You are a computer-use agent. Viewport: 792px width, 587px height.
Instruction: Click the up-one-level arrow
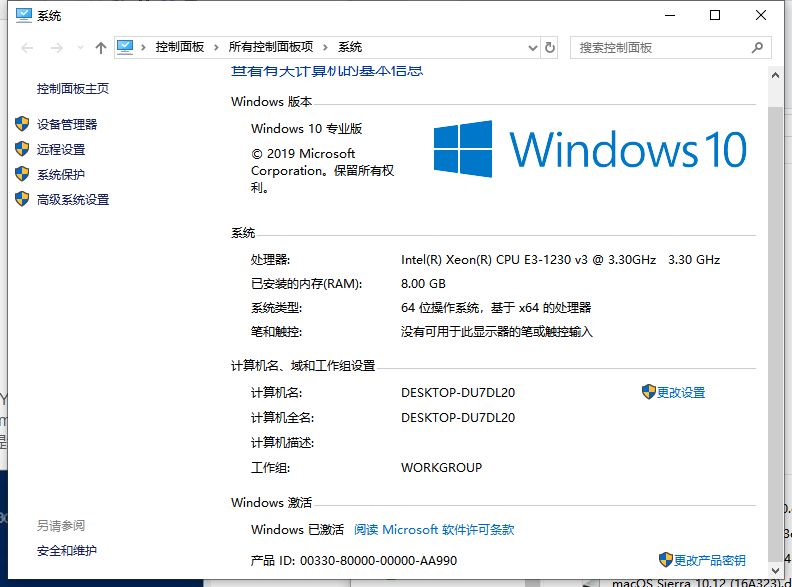[x=100, y=47]
